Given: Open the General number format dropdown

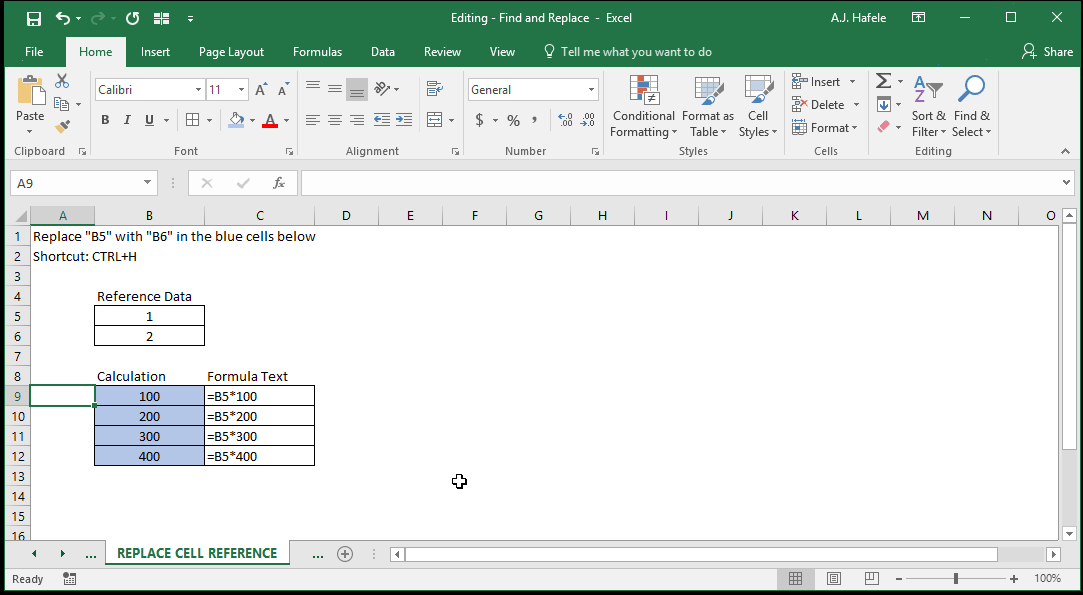Looking at the screenshot, I should click(x=591, y=90).
